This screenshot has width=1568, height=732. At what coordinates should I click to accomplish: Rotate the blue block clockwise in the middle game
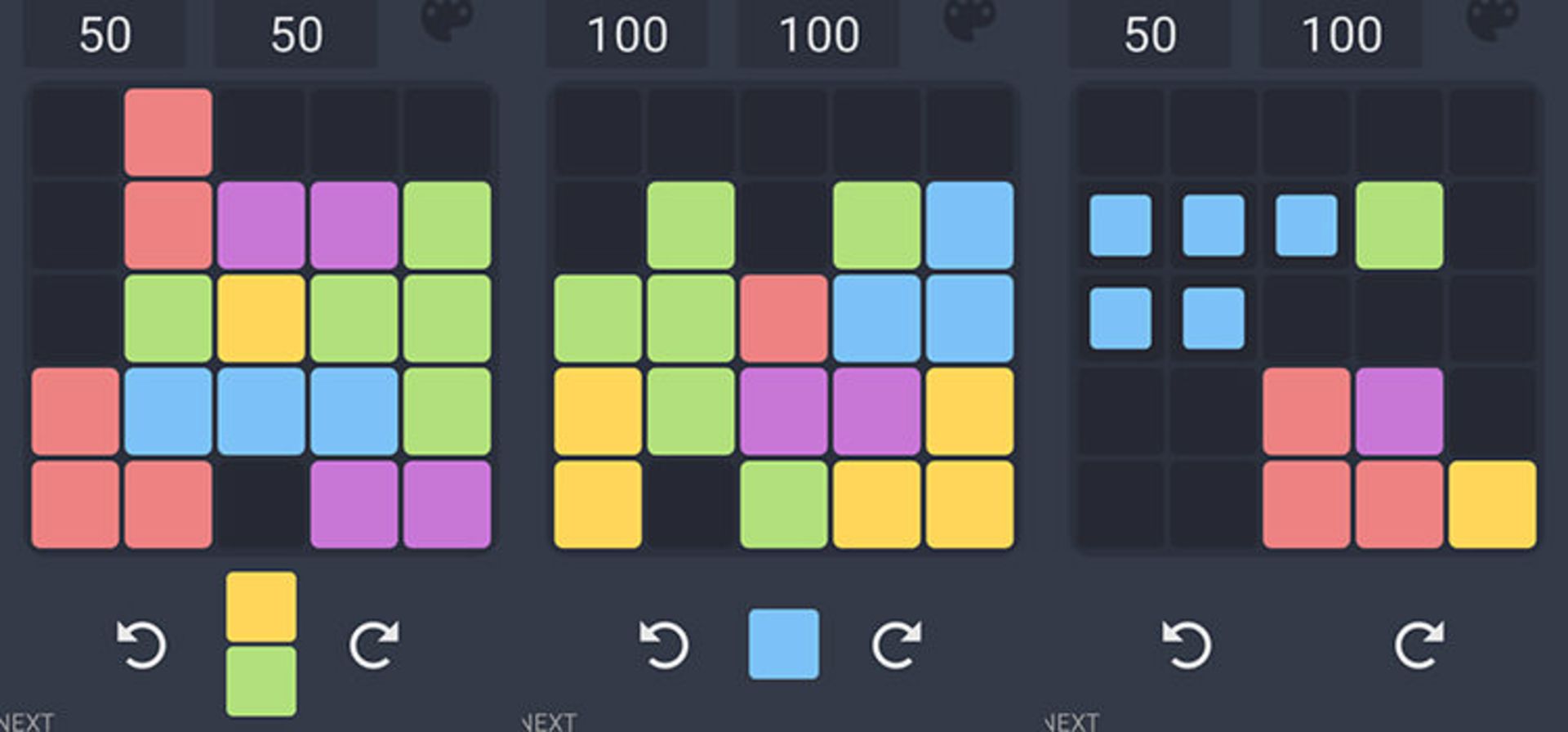coord(898,645)
